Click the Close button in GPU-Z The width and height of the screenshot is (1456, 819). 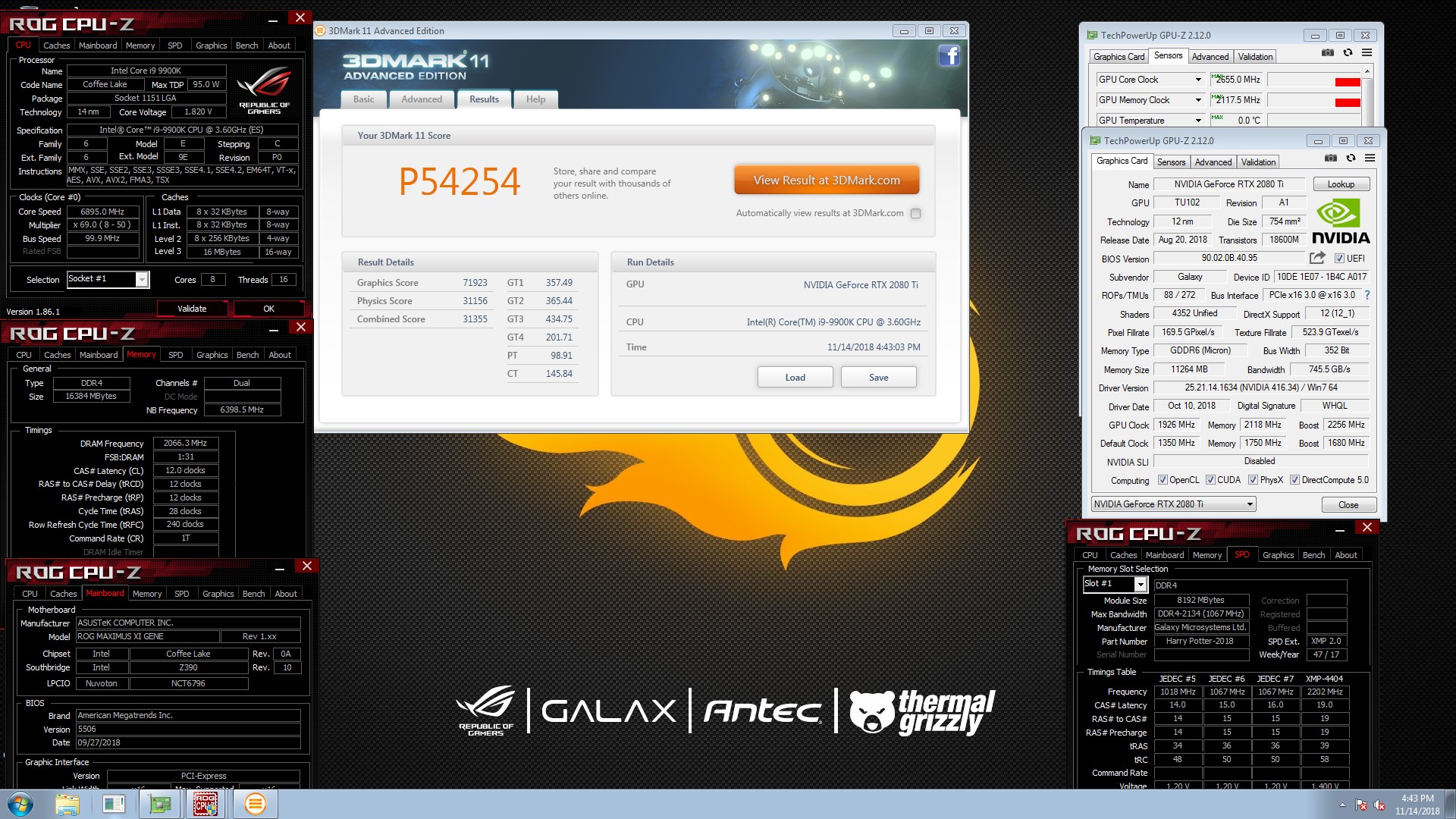tap(1348, 505)
